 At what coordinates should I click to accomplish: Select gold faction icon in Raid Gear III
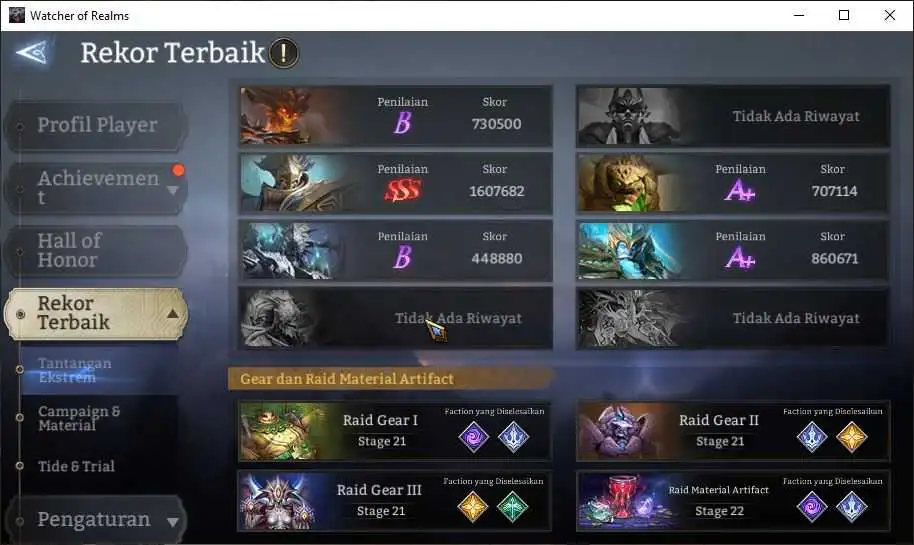click(x=473, y=507)
